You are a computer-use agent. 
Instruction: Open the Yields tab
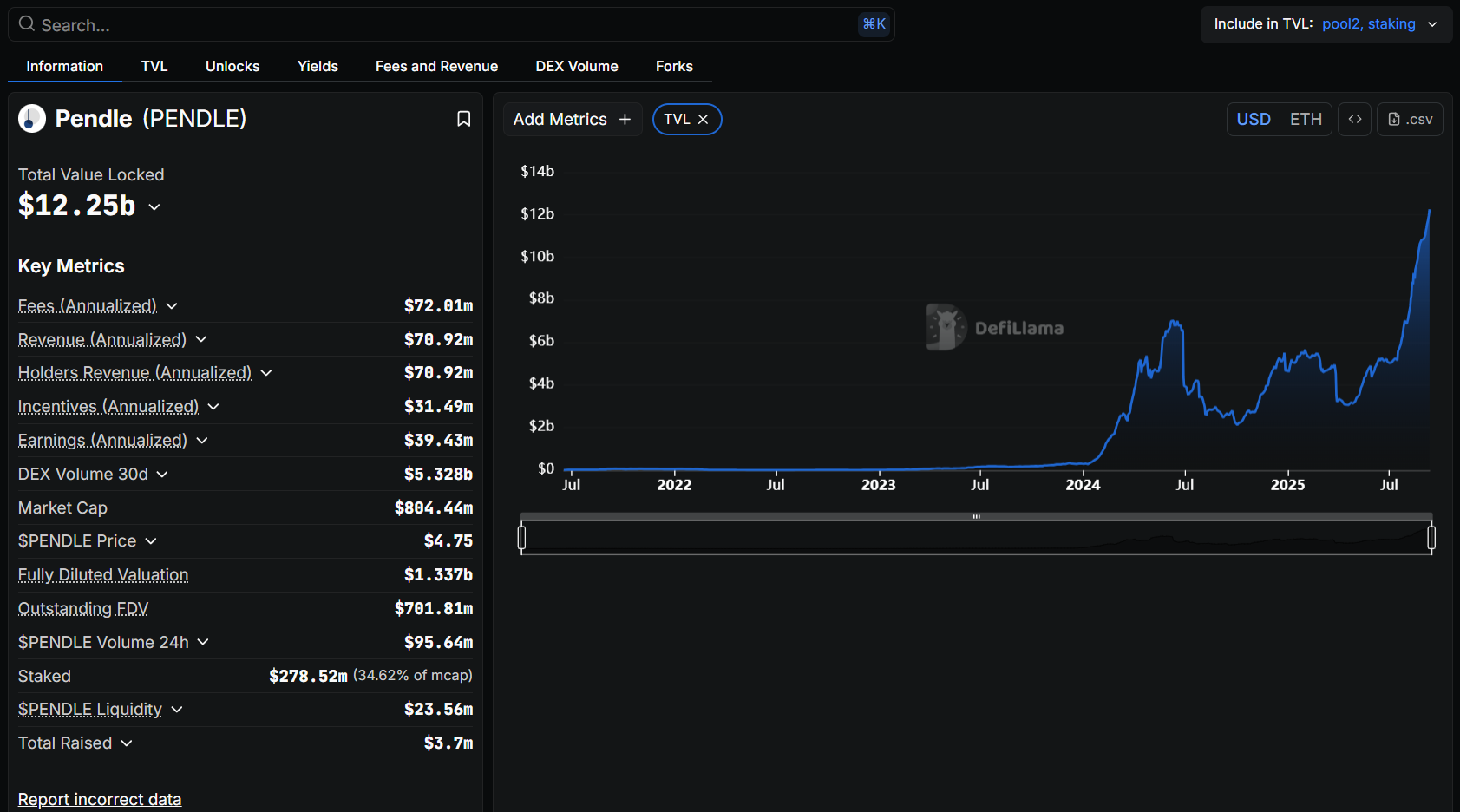(x=318, y=67)
